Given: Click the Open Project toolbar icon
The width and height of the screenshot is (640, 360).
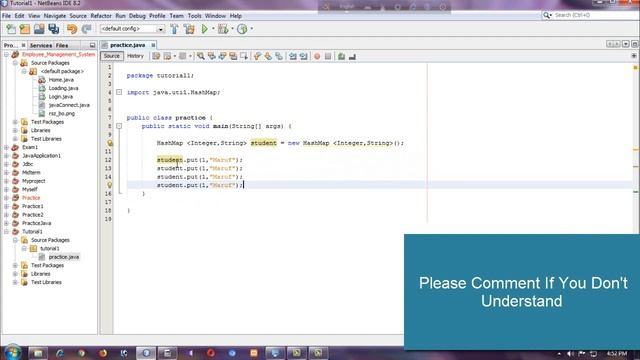Looking at the screenshot, I should pos(39,29).
